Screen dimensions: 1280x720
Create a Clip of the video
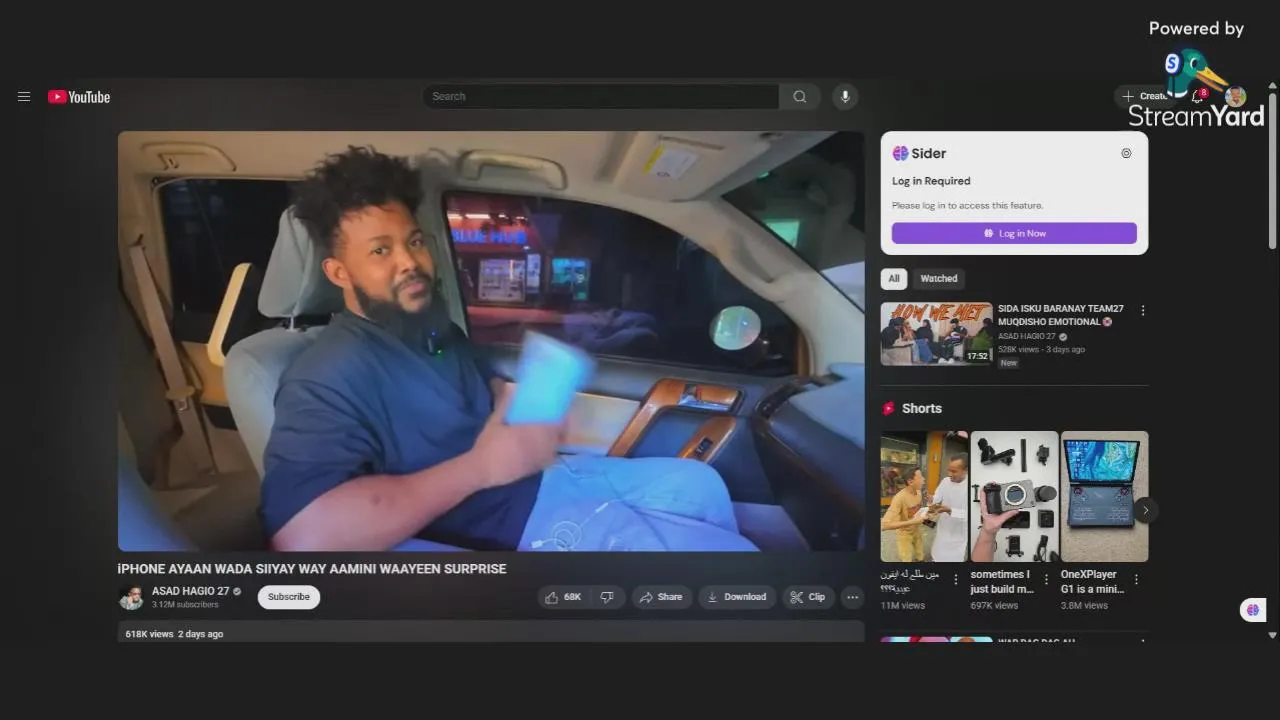click(x=808, y=597)
